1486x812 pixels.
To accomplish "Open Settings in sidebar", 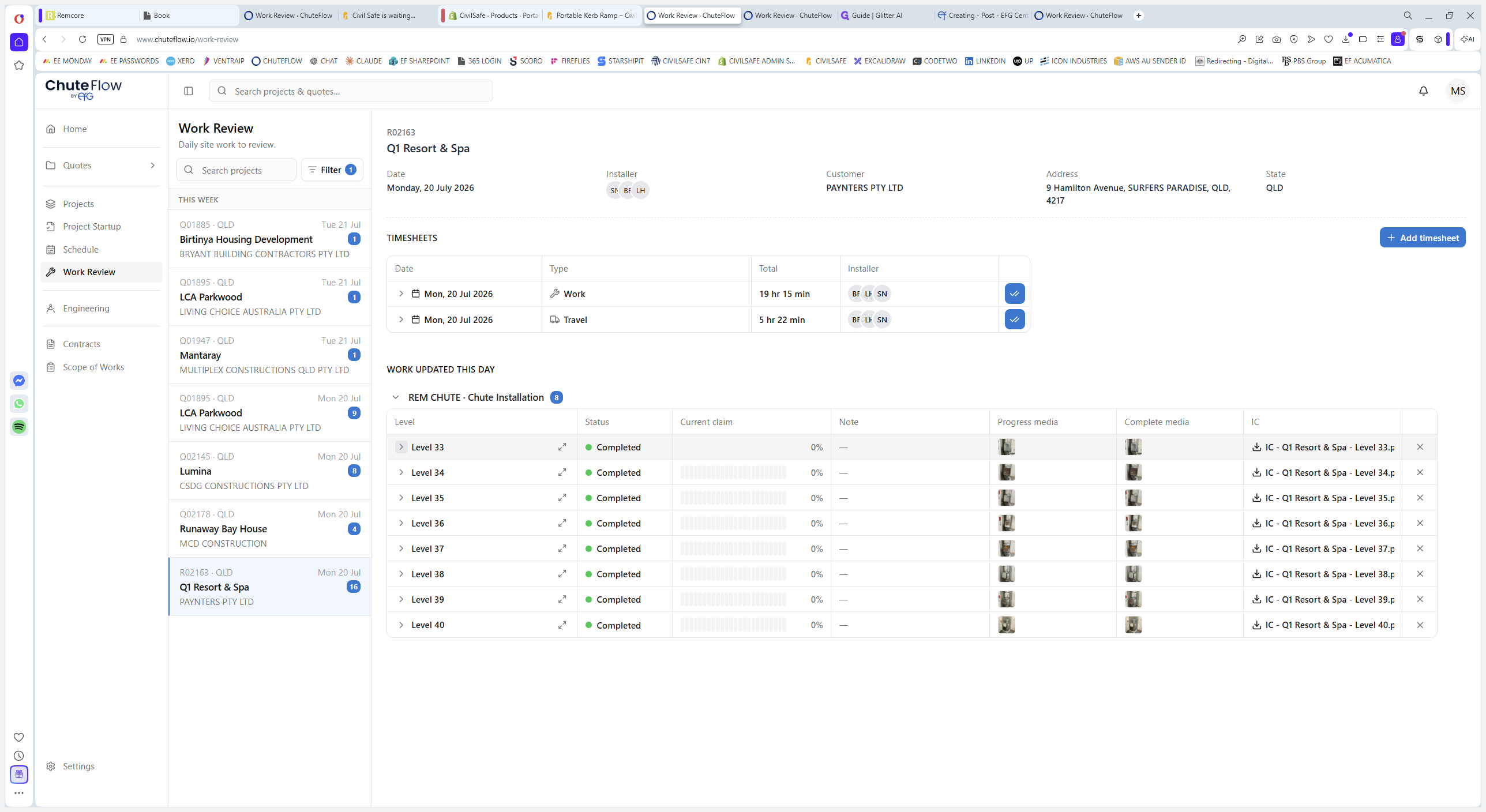I will [102, 766].
